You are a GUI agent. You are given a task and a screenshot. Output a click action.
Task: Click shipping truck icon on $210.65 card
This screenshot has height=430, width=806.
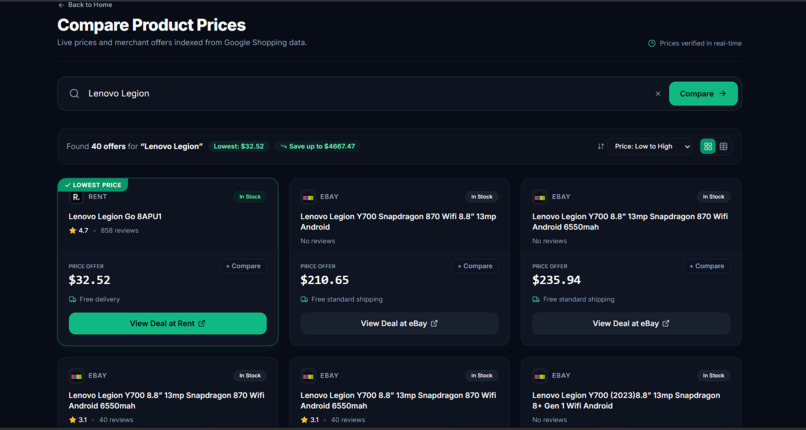pyautogui.click(x=304, y=299)
